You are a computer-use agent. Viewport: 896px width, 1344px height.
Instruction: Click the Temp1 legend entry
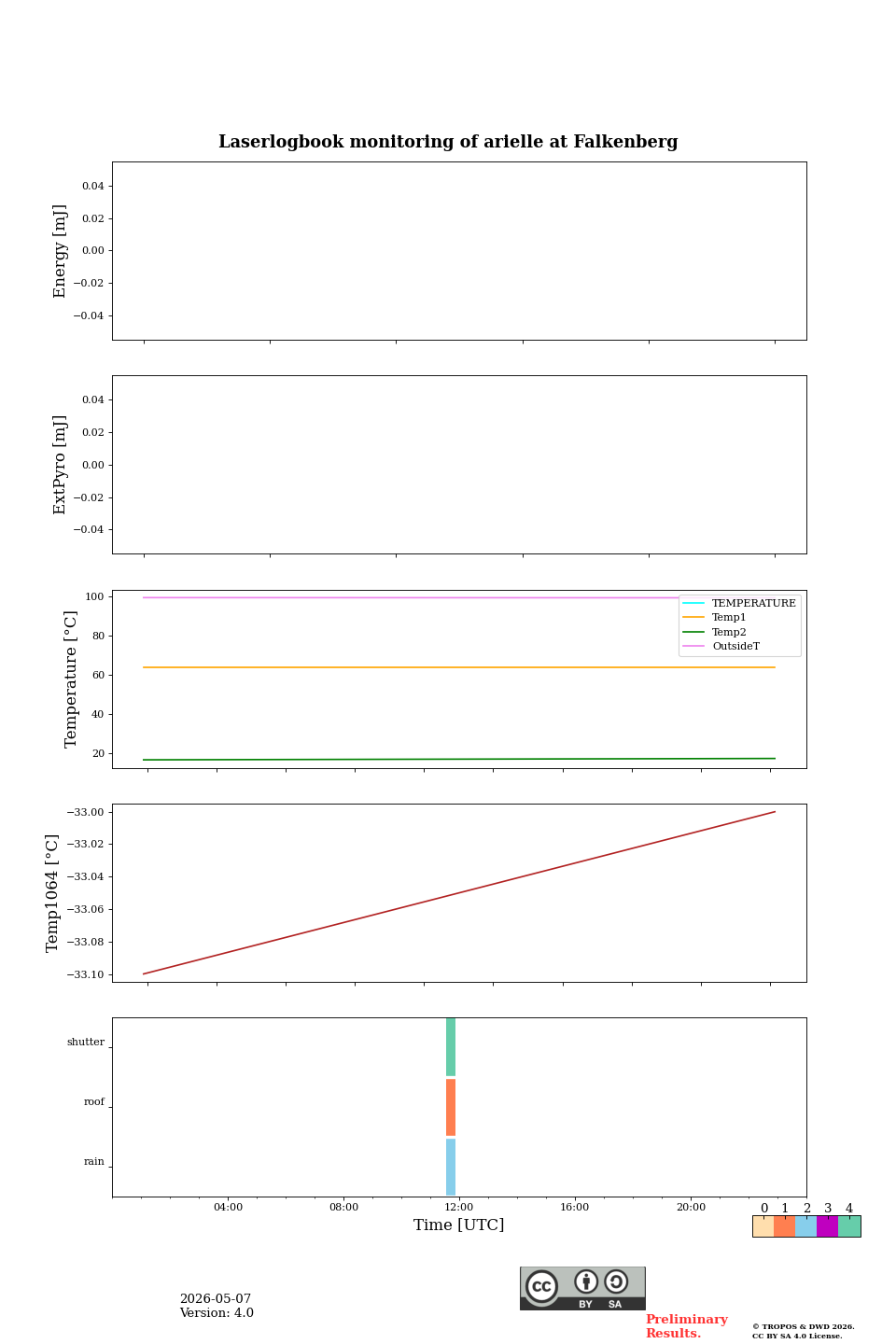[715, 618]
